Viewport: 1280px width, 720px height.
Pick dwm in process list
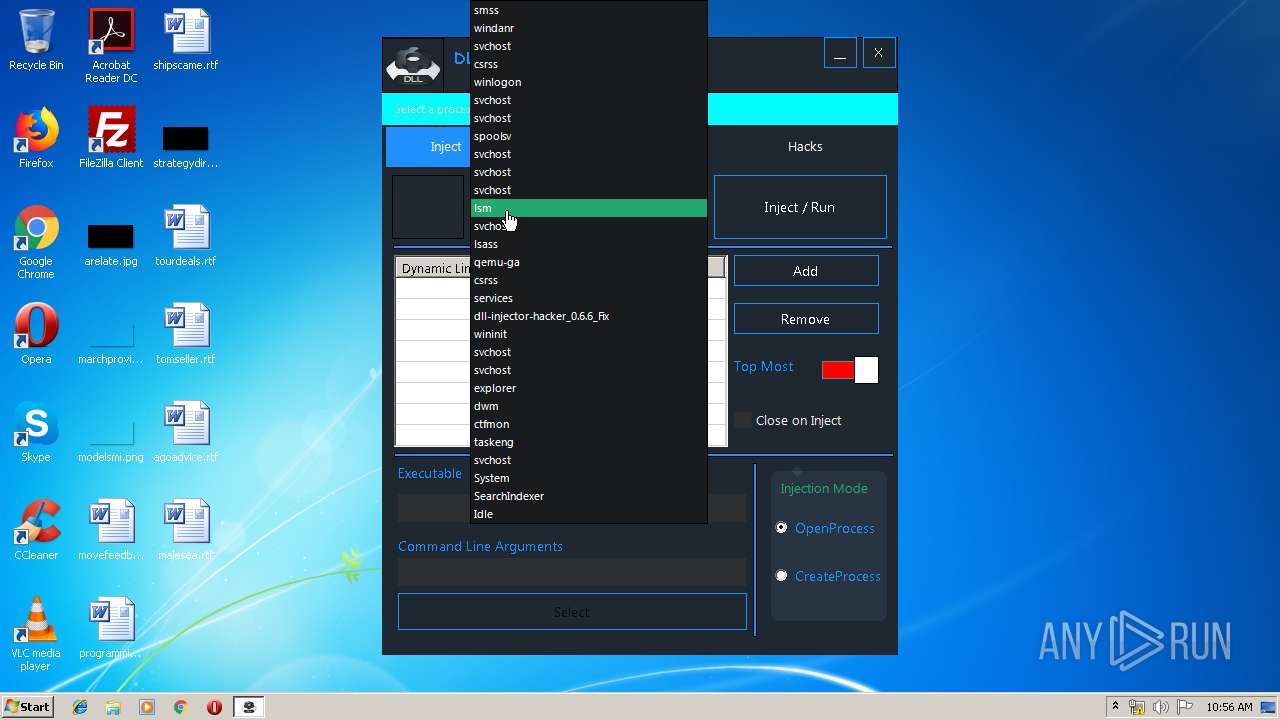tap(589, 406)
